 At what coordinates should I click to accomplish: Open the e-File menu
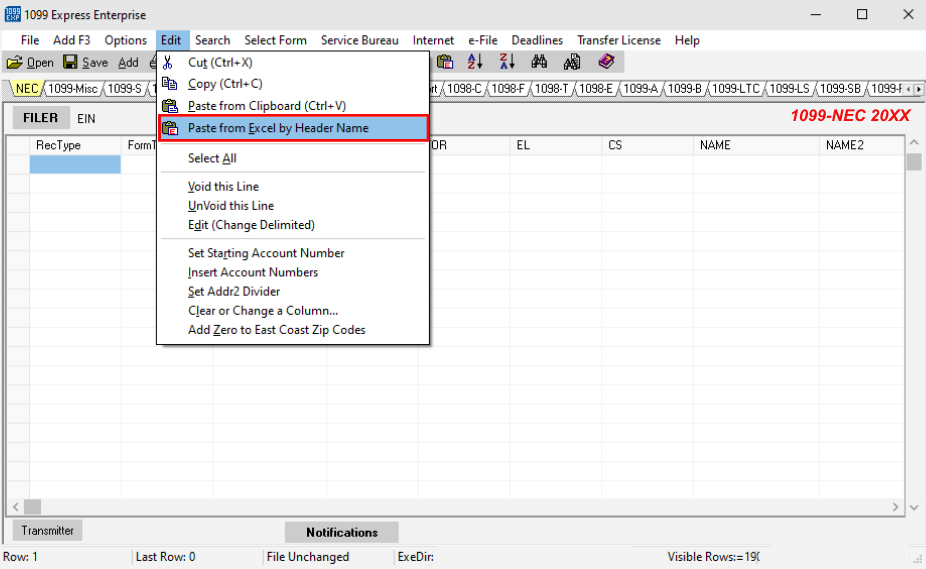pyautogui.click(x=482, y=40)
